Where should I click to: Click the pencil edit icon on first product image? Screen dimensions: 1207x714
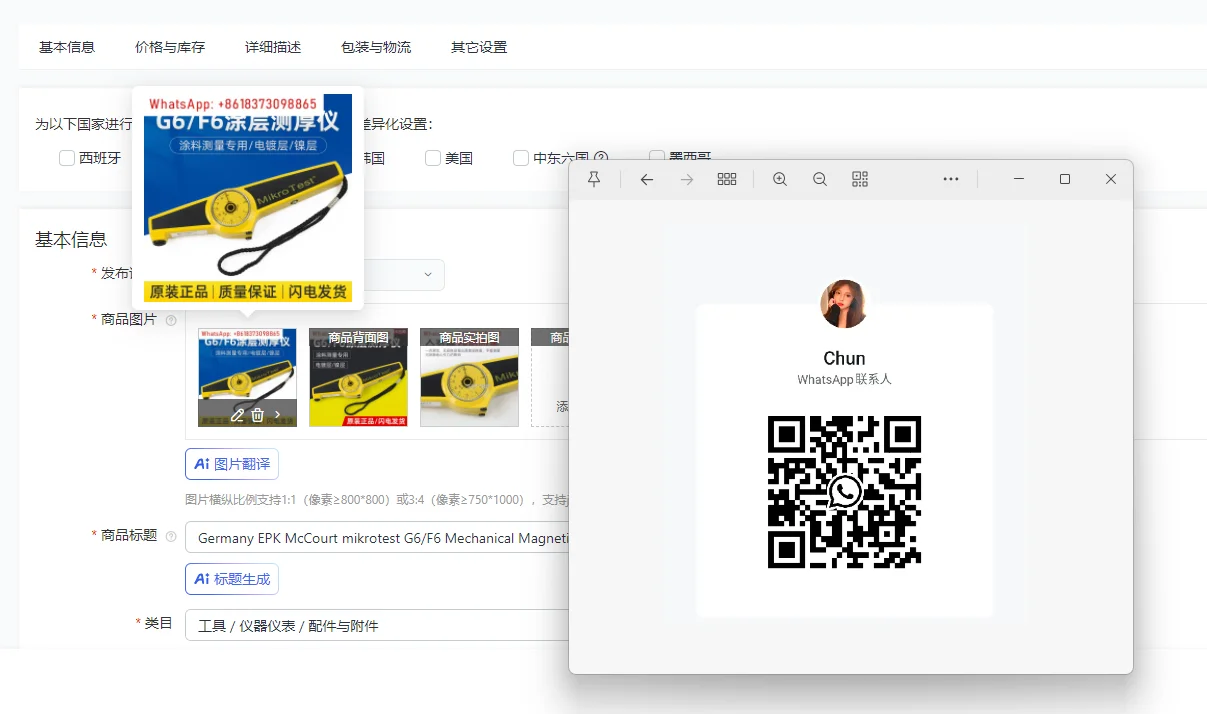pos(237,414)
